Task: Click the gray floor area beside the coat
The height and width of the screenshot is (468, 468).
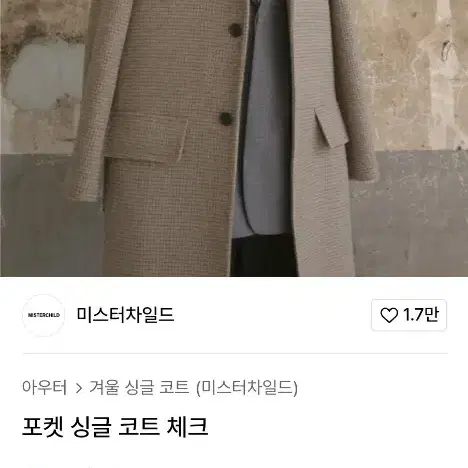Action: (x=410, y=217)
